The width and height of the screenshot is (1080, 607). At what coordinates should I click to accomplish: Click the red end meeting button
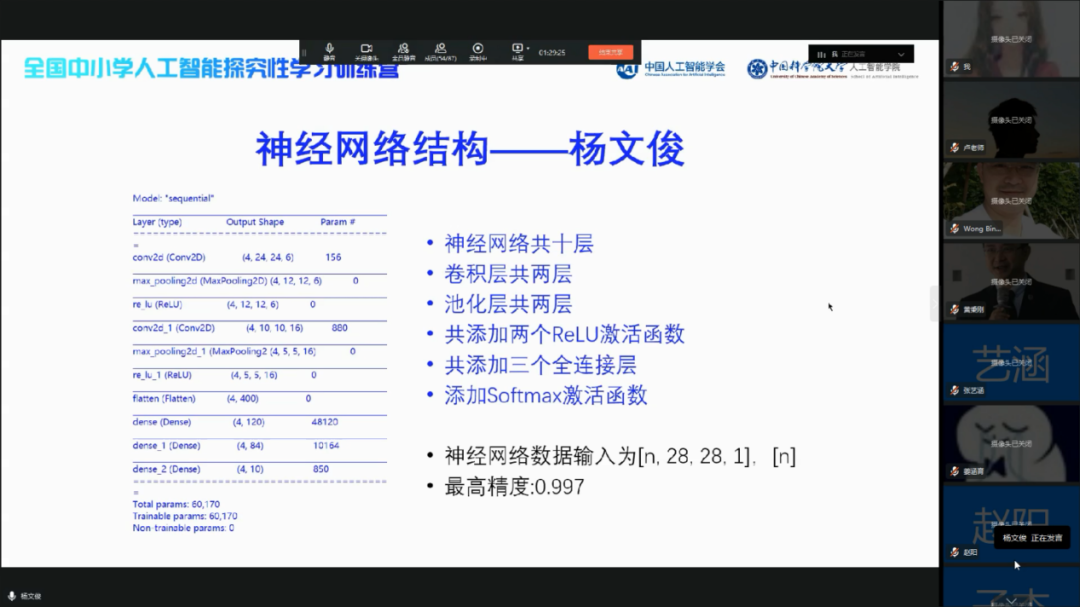[x=610, y=52]
